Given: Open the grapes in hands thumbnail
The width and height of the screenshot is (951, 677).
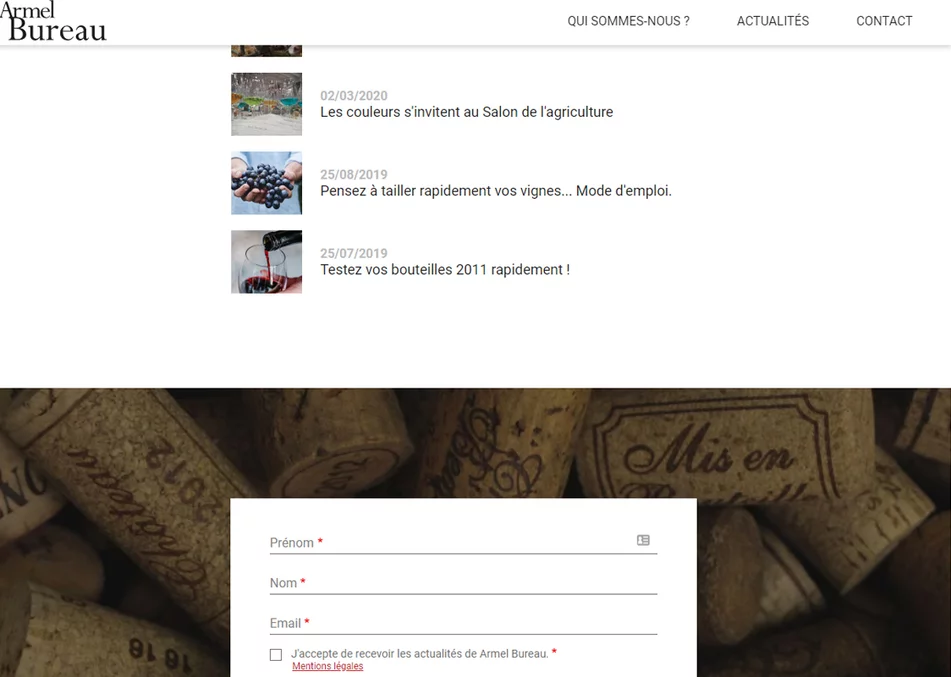Looking at the screenshot, I should pyautogui.click(x=266, y=183).
